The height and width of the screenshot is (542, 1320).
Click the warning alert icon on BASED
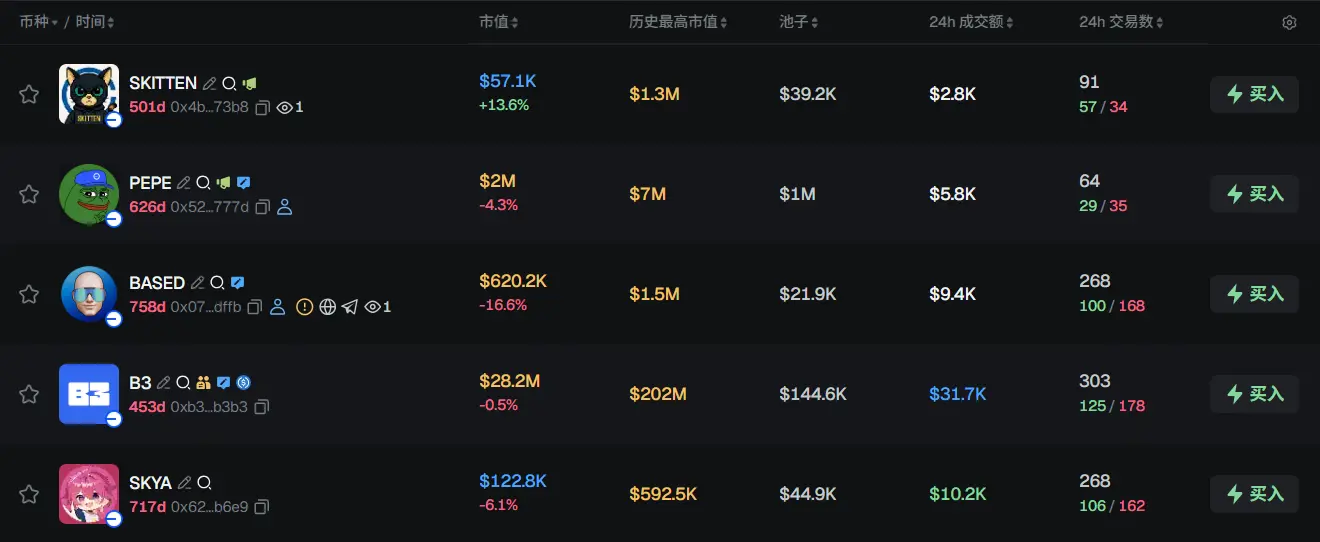pos(305,307)
